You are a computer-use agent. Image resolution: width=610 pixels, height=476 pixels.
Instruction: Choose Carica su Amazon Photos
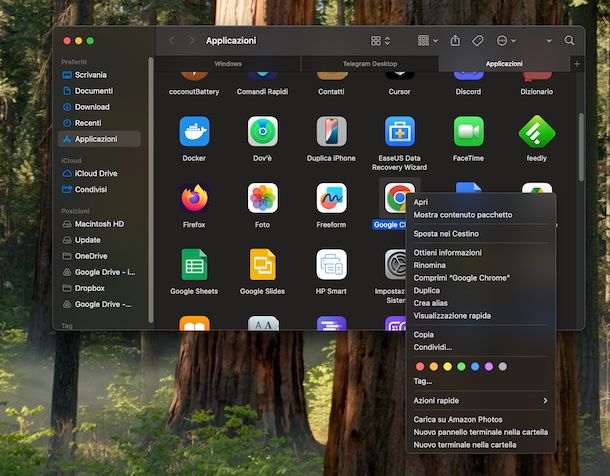(x=480, y=419)
